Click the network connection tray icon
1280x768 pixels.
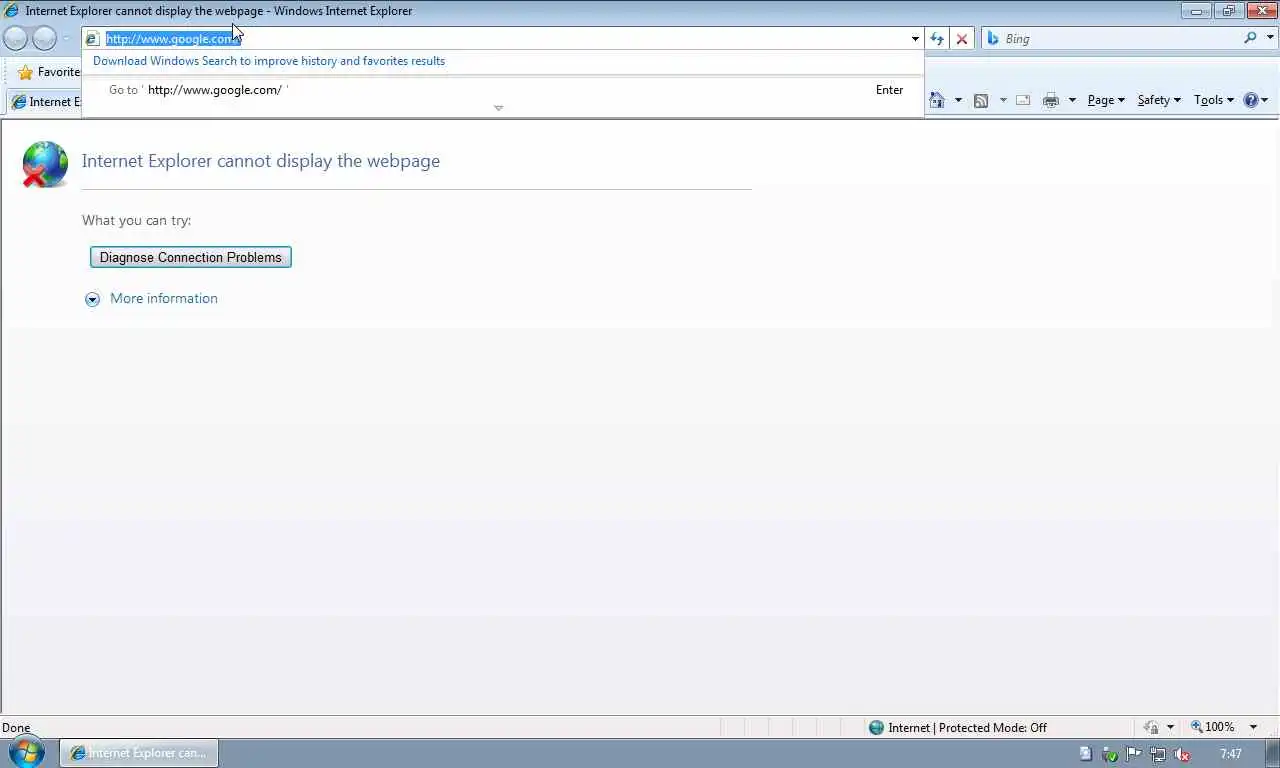[x=1158, y=754]
